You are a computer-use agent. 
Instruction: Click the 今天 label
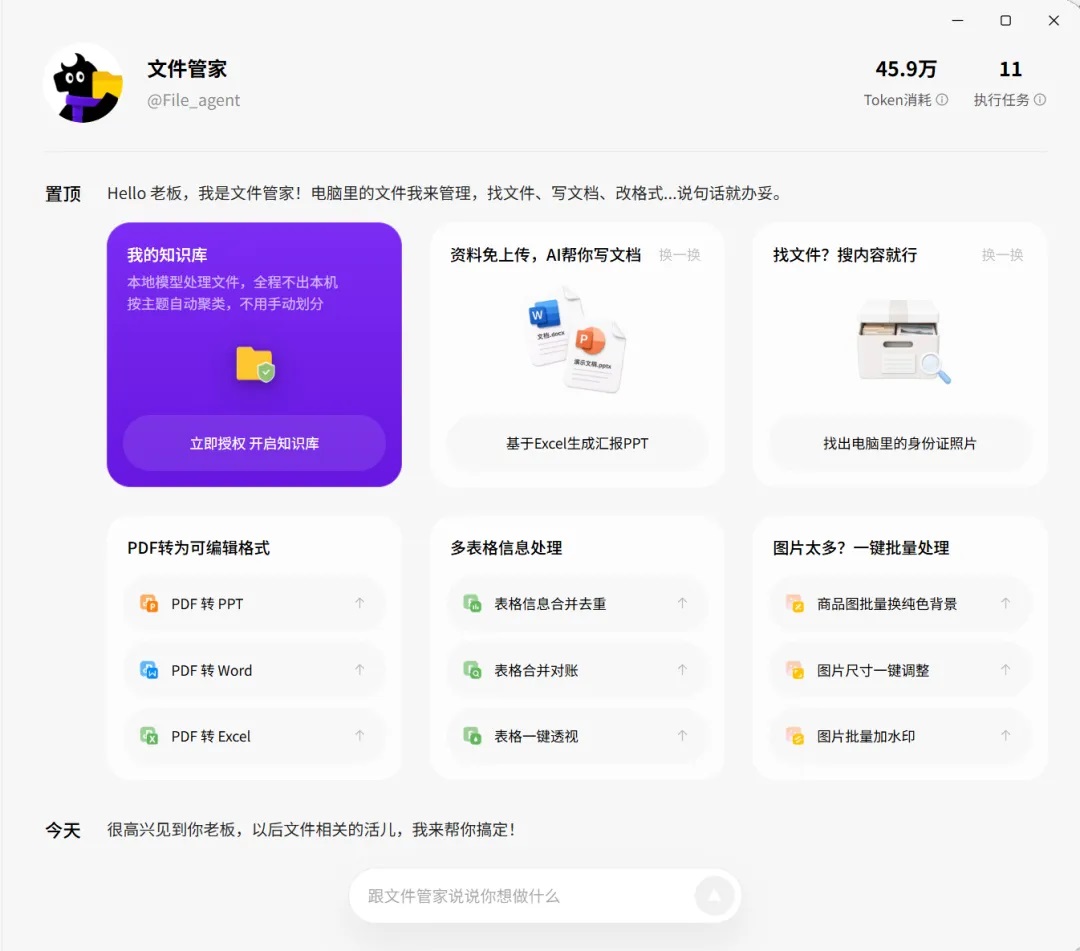63,830
